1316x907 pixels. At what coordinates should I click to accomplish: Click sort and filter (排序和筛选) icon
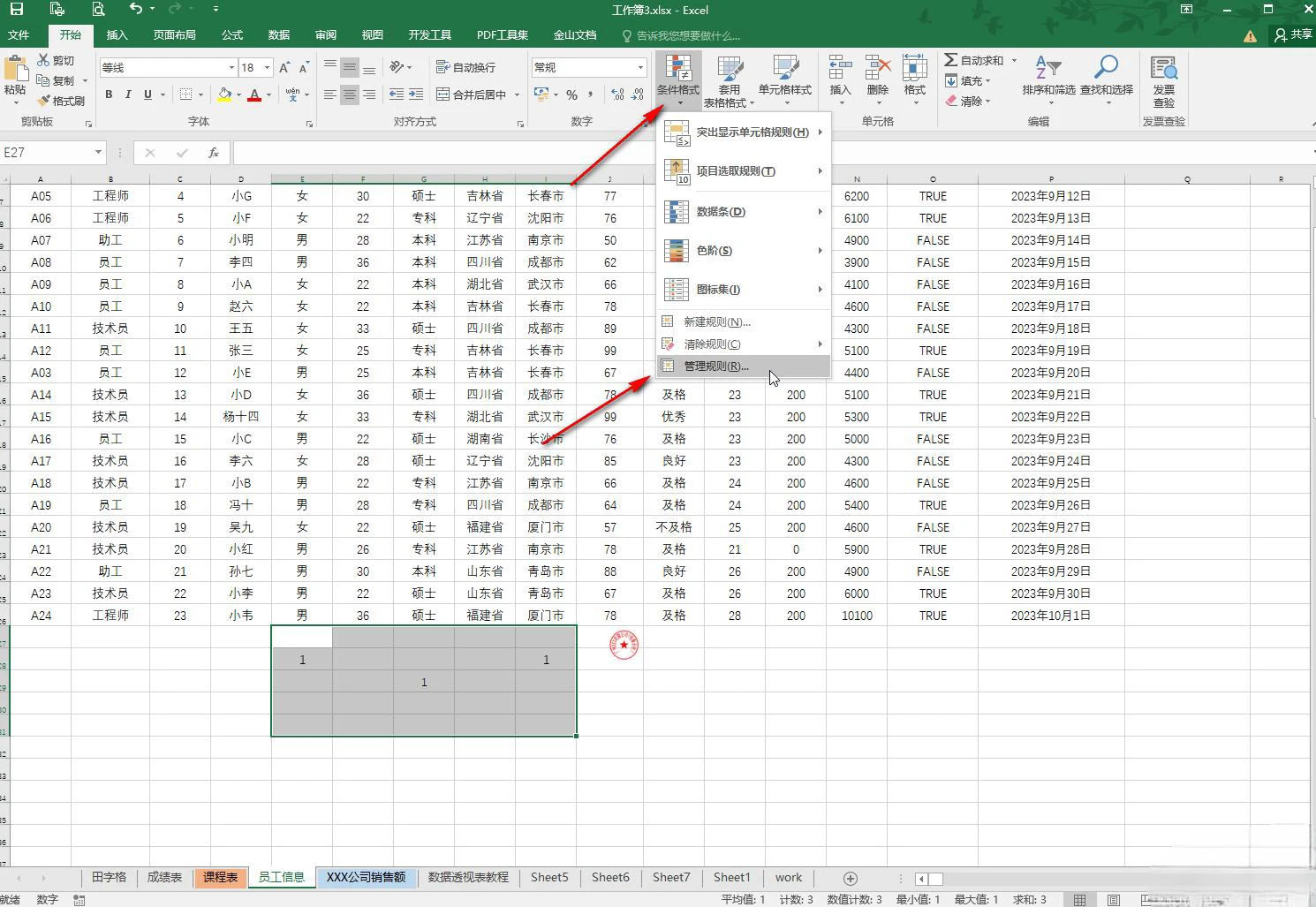(1048, 68)
